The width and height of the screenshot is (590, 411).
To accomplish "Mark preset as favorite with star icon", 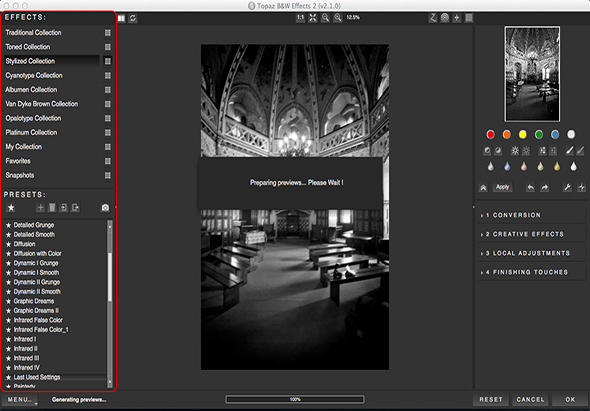I will pos(11,207).
